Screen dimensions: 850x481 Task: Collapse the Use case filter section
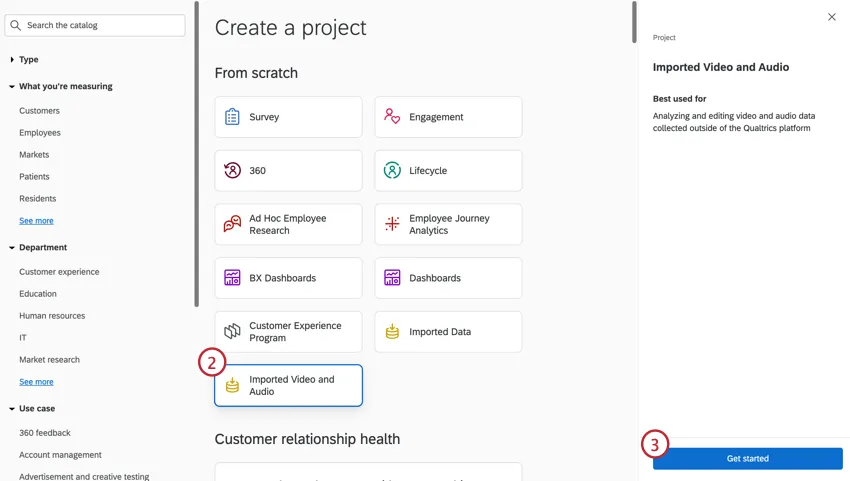click(12, 409)
